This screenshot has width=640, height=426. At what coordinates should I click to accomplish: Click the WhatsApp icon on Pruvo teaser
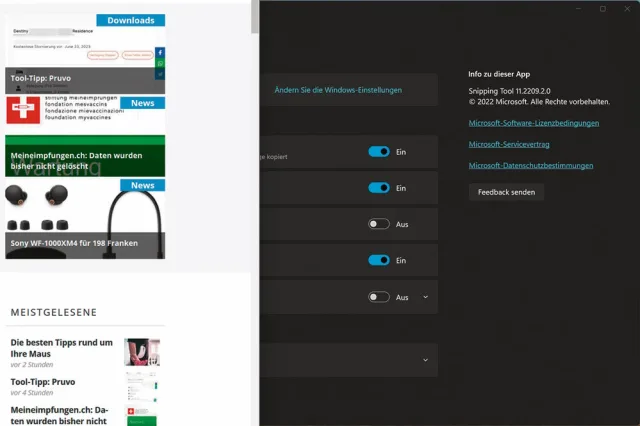(160, 64)
